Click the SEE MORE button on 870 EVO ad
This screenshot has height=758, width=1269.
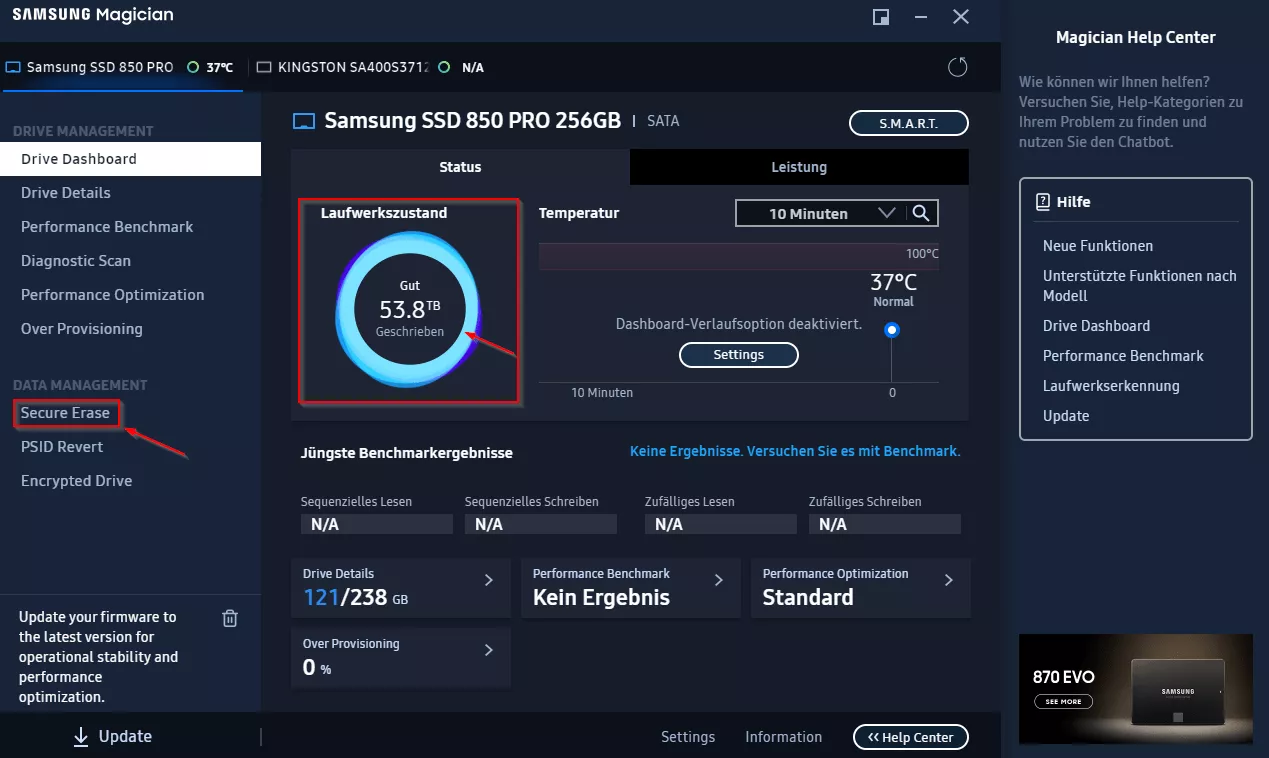coord(1063,702)
